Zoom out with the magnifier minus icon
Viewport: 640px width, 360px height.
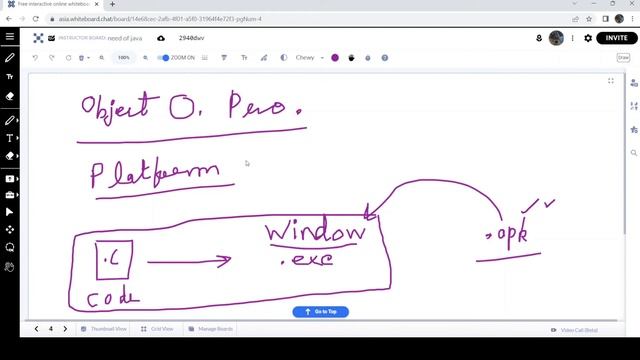point(102,58)
